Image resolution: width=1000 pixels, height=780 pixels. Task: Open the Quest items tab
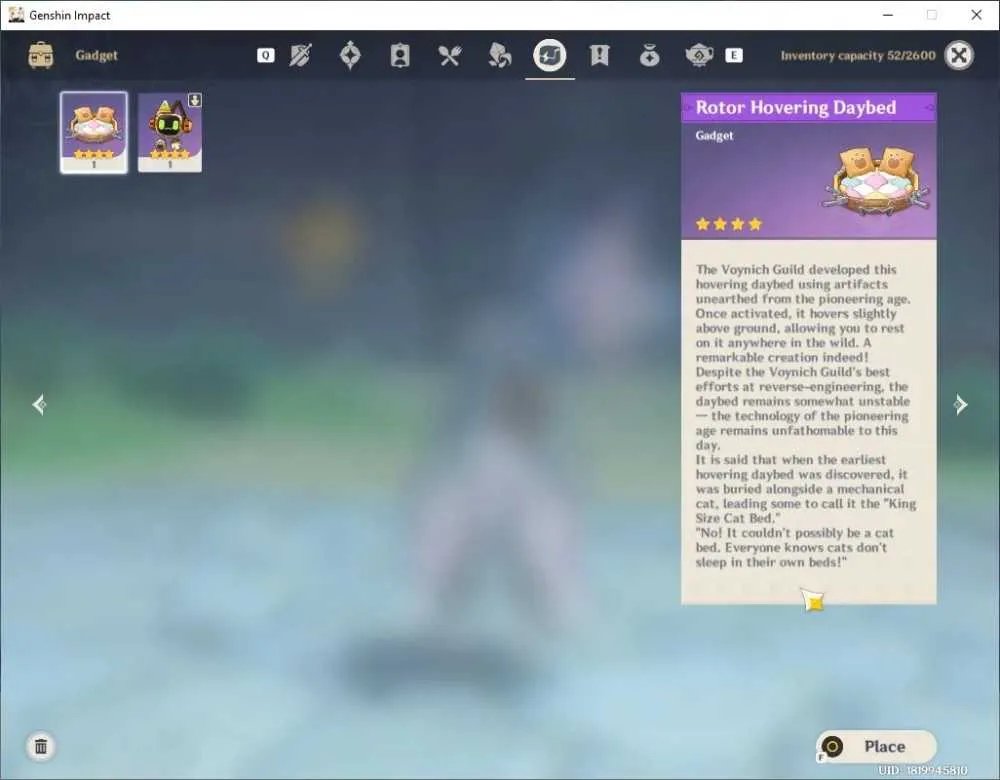pyautogui.click(x=599, y=55)
